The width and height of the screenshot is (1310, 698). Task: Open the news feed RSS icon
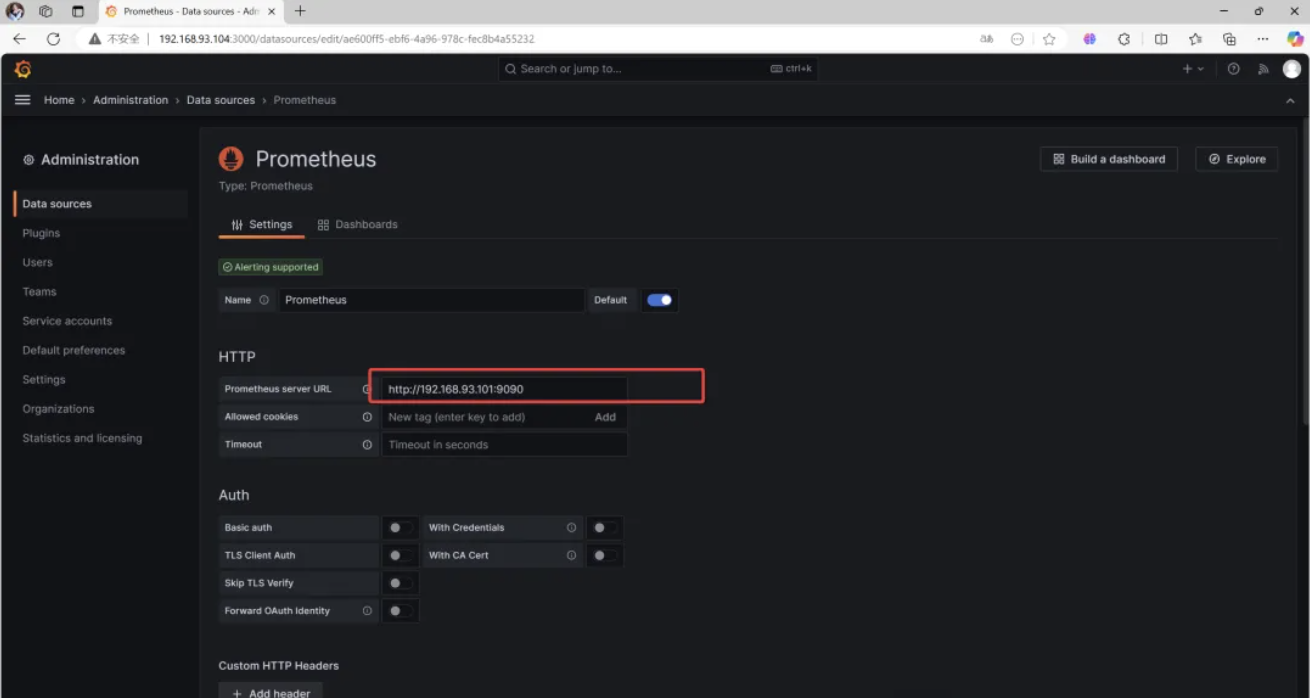pyautogui.click(x=1263, y=69)
